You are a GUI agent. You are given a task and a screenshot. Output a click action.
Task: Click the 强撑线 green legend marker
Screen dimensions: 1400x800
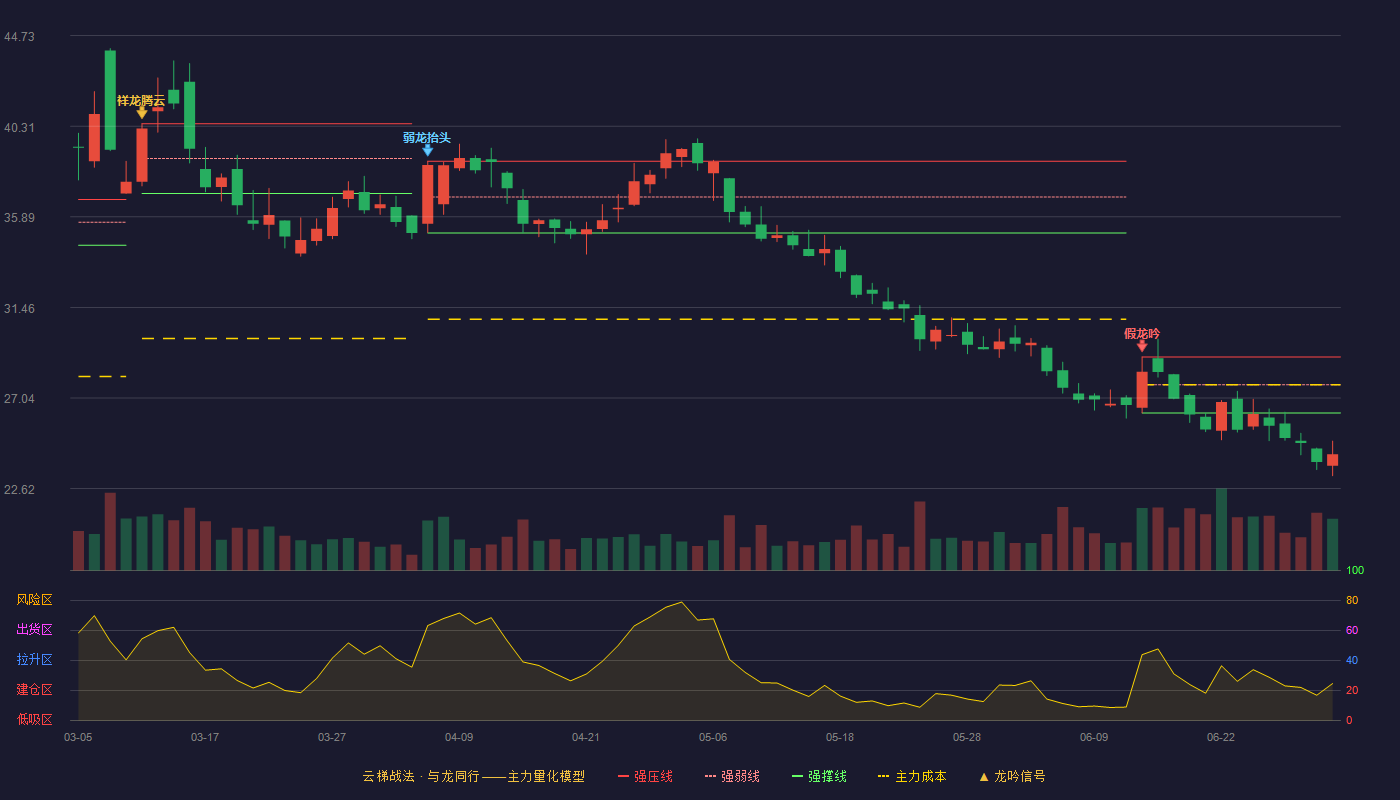[797, 776]
